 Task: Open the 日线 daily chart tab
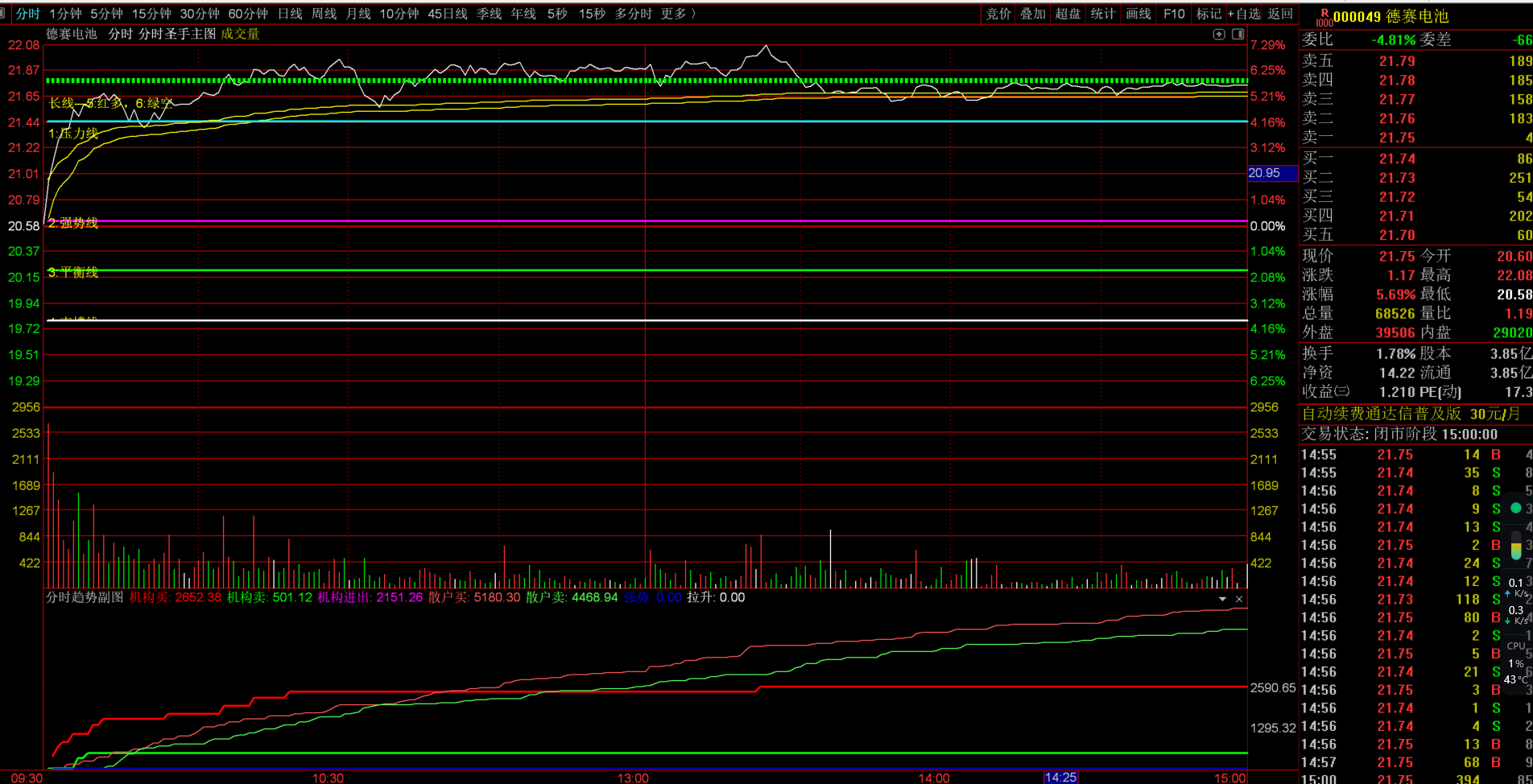pyautogui.click(x=290, y=14)
